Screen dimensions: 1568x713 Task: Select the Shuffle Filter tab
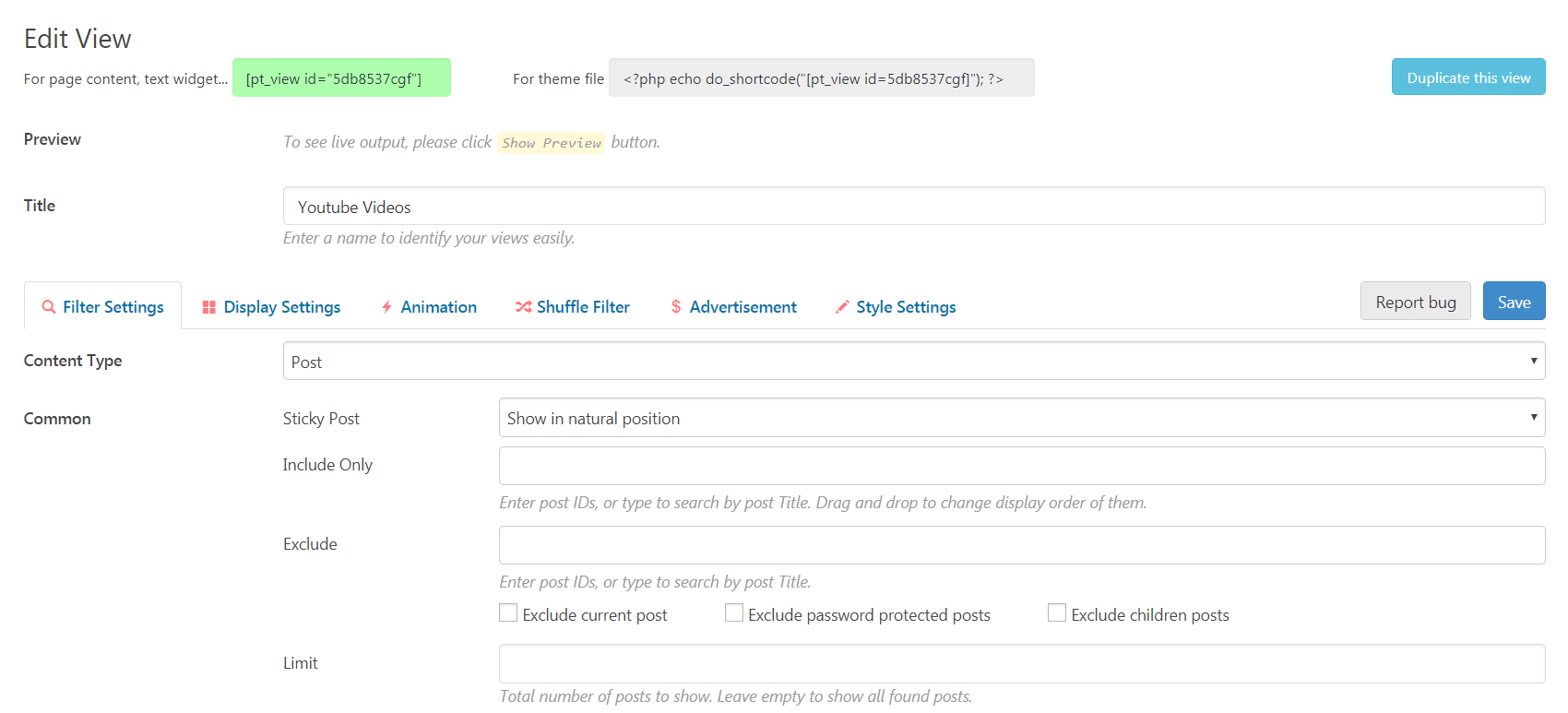pyautogui.click(x=573, y=306)
